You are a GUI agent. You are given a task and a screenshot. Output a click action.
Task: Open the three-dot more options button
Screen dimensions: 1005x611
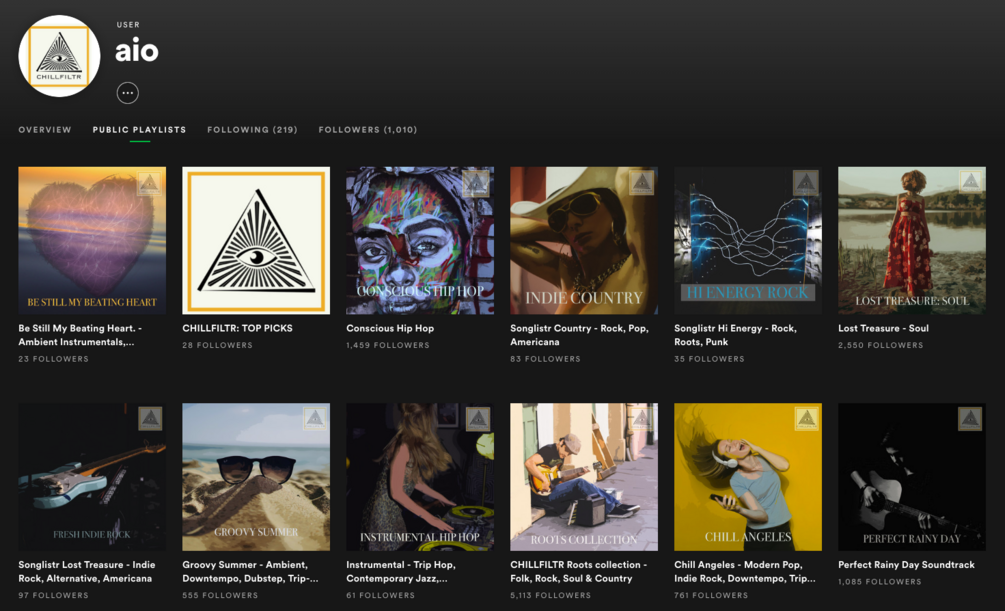(128, 93)
